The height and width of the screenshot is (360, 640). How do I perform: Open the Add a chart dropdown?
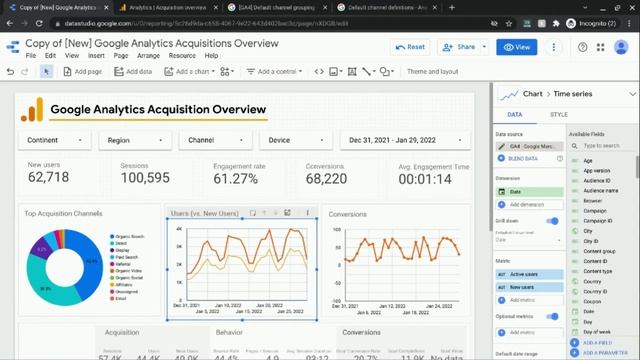click(x=189, y=71)
